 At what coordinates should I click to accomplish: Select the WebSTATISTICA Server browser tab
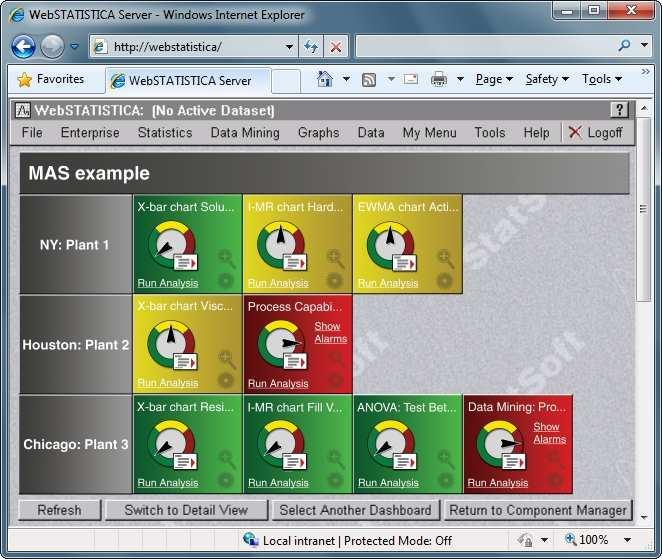coord(188,80)
